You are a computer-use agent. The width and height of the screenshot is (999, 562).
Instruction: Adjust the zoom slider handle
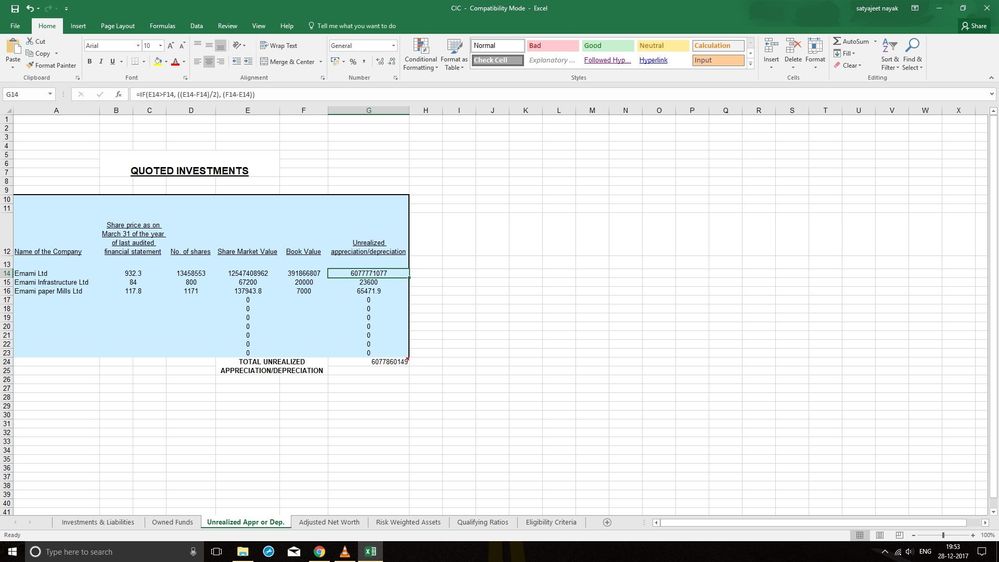click(943, 535)
